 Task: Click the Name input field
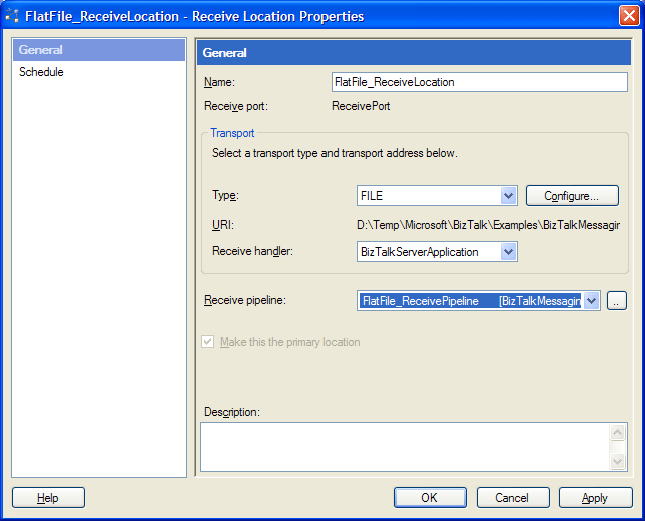click(480, 82)
